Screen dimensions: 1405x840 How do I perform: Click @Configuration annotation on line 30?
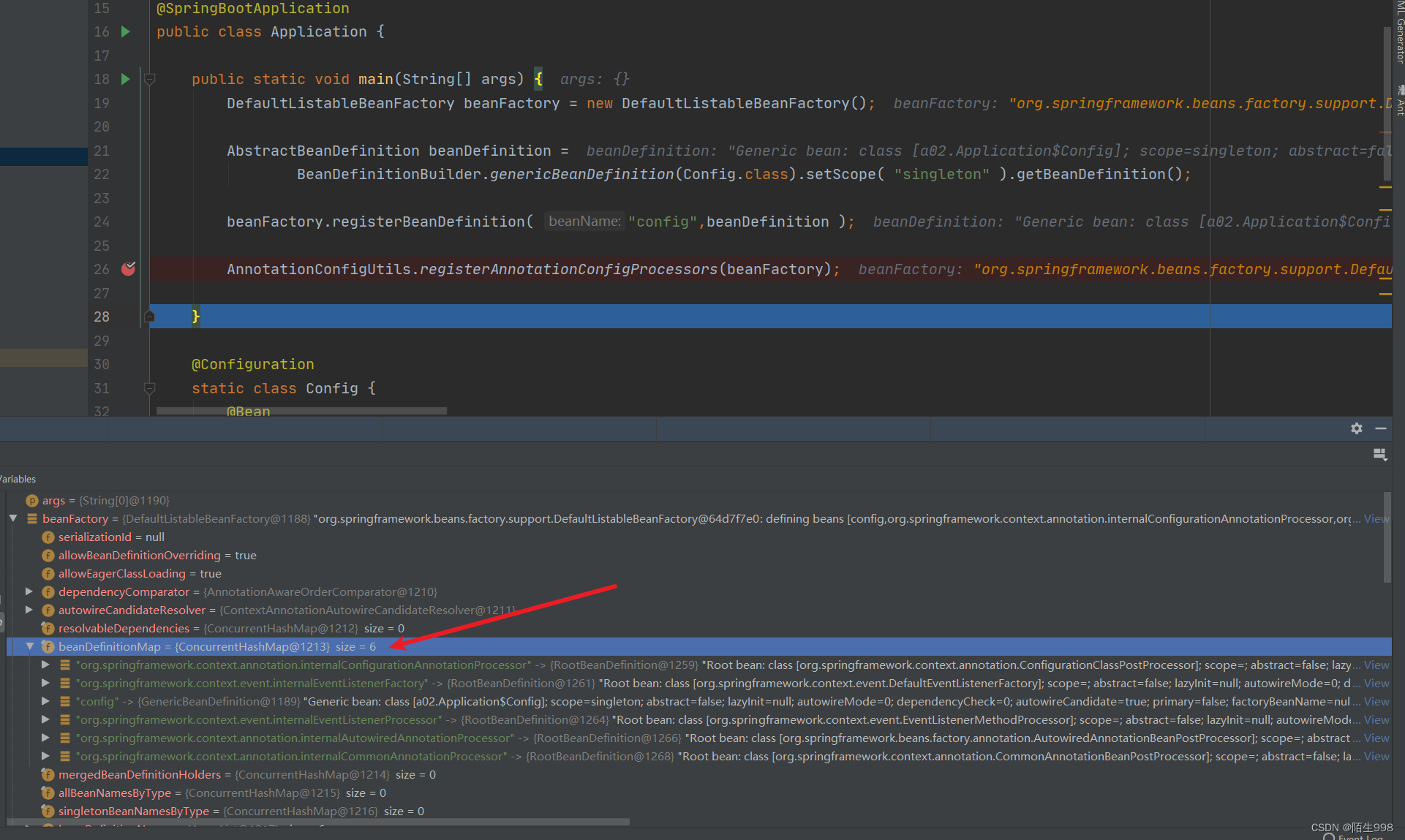(x=253, y=364)
